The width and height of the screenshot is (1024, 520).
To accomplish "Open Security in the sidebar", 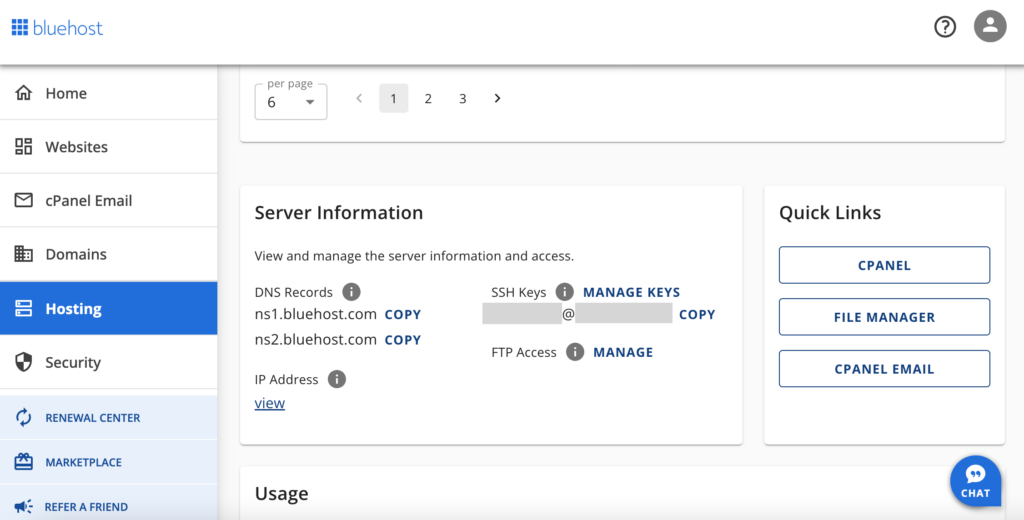I will (108, 362).
